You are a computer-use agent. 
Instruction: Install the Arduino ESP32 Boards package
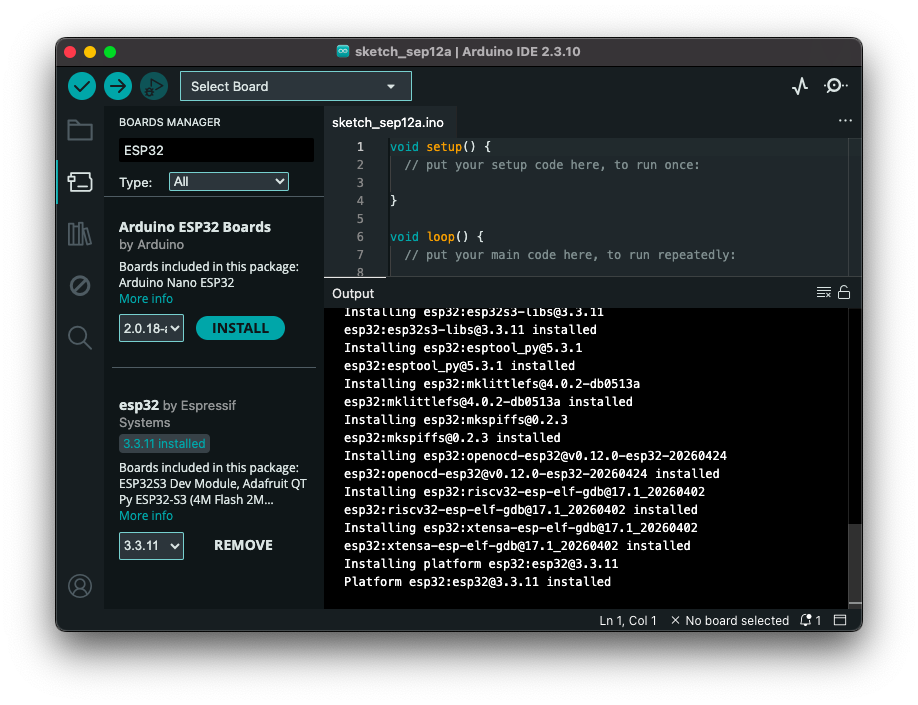click(240, 328)
